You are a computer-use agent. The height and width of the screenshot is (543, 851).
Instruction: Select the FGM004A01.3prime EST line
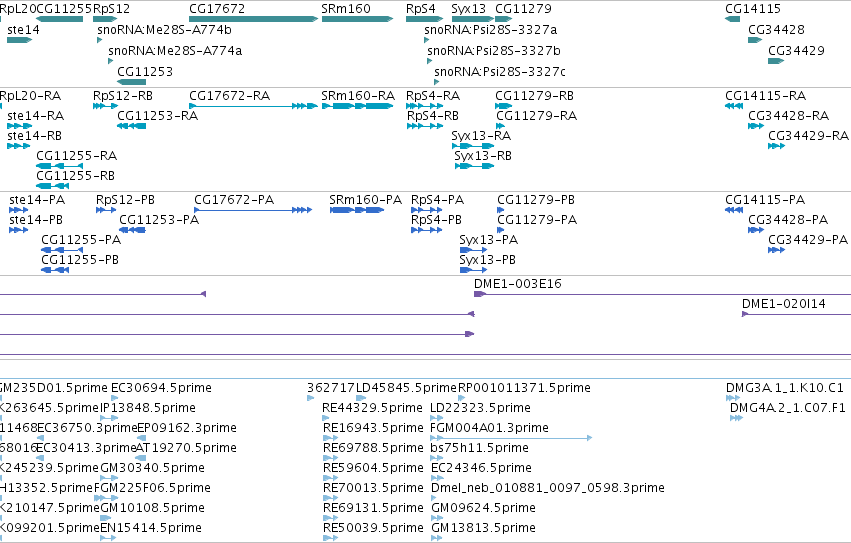point(511,438)
